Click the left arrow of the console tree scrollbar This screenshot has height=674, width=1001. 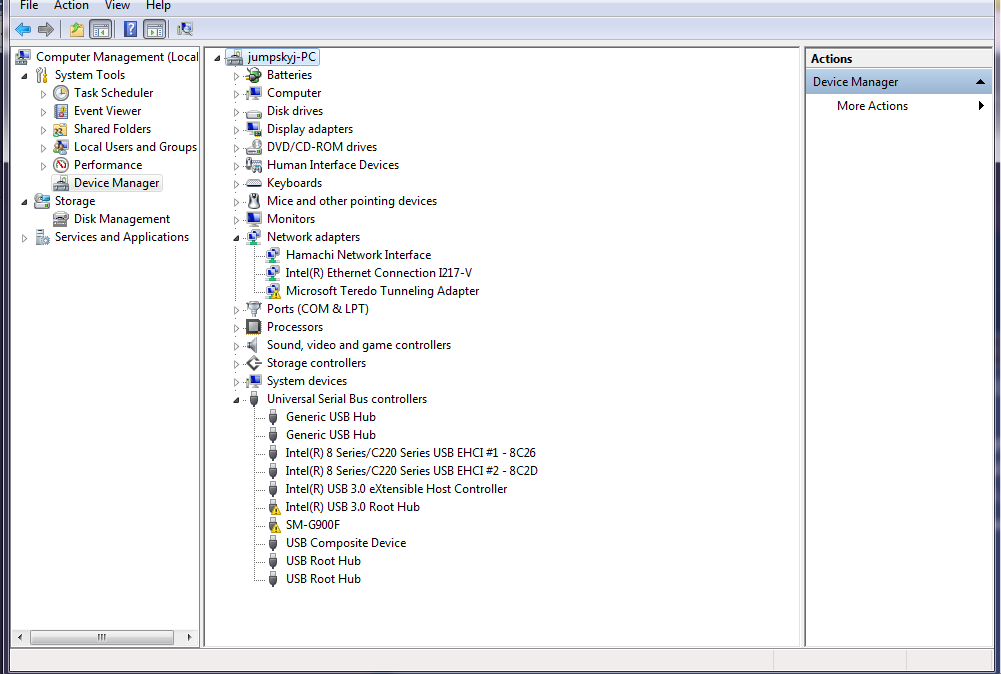[x=20, y=637]
